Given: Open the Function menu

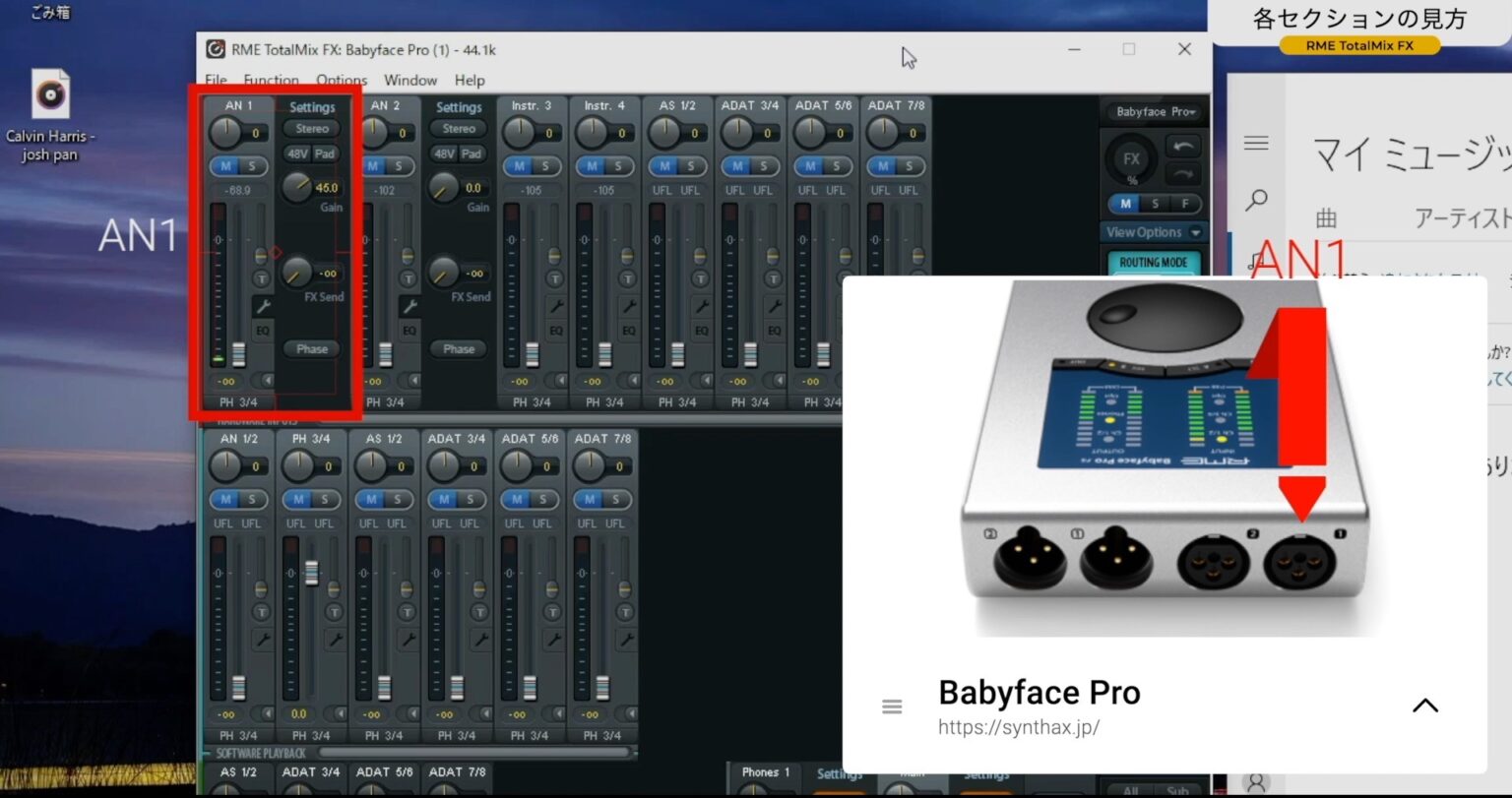Looking at the screenshot, I should tap(272, 80).
